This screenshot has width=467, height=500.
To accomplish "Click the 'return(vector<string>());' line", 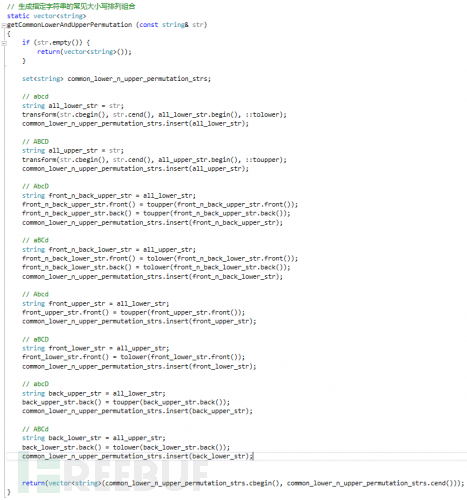I will pos(84,52).
